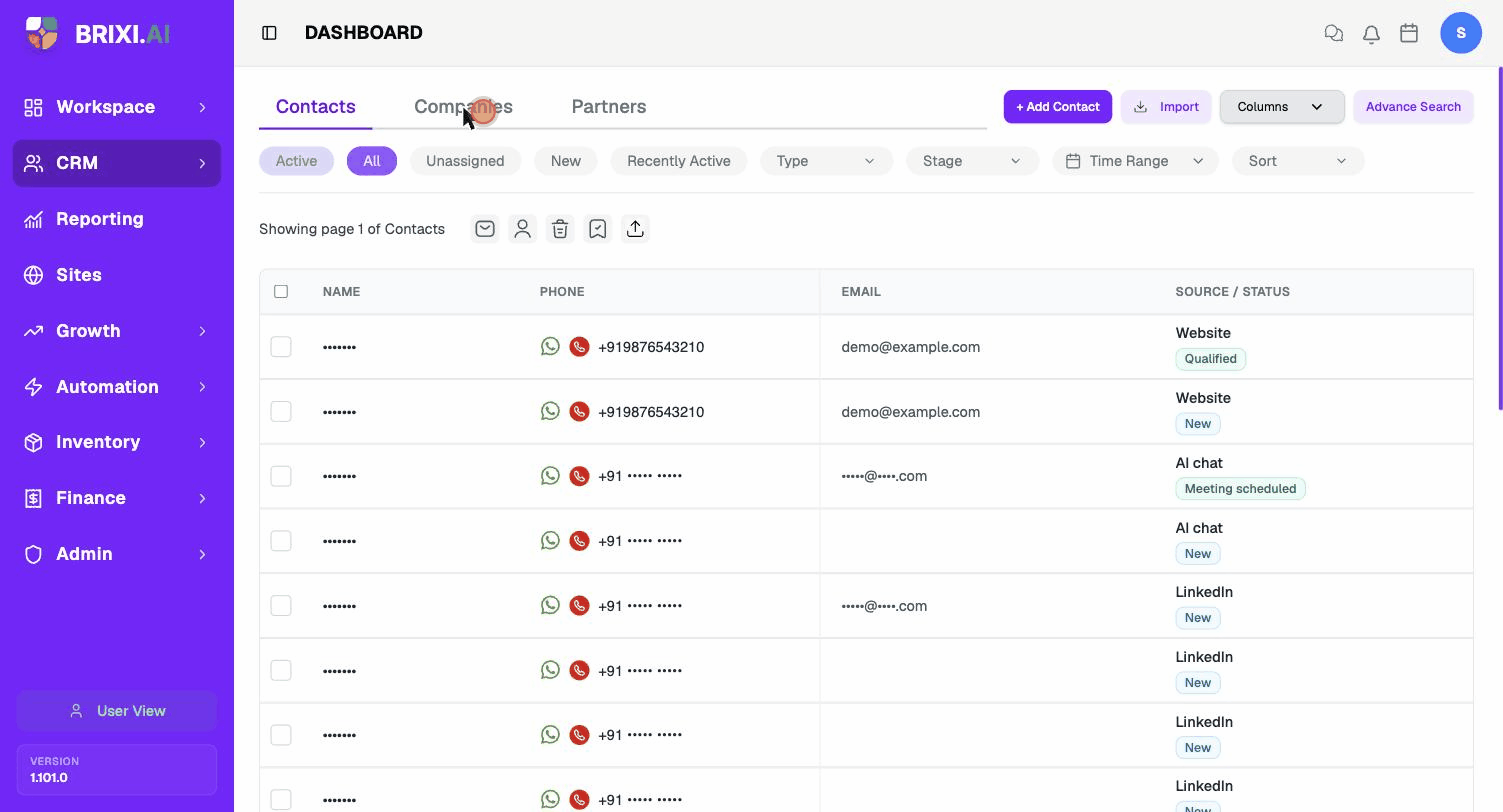The width and height of the screenshot is (1503, 812).
Task: Open the Sort dropdown
Action: coord(1298,161)
